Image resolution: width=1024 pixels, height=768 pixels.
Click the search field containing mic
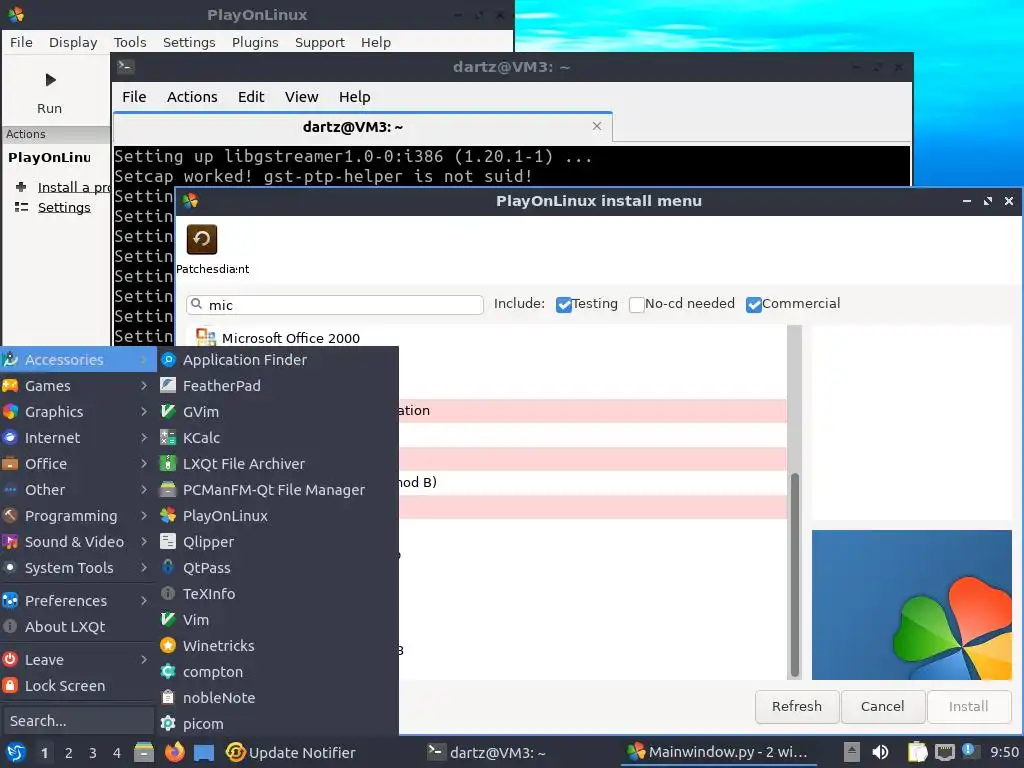tap(334, 305)
